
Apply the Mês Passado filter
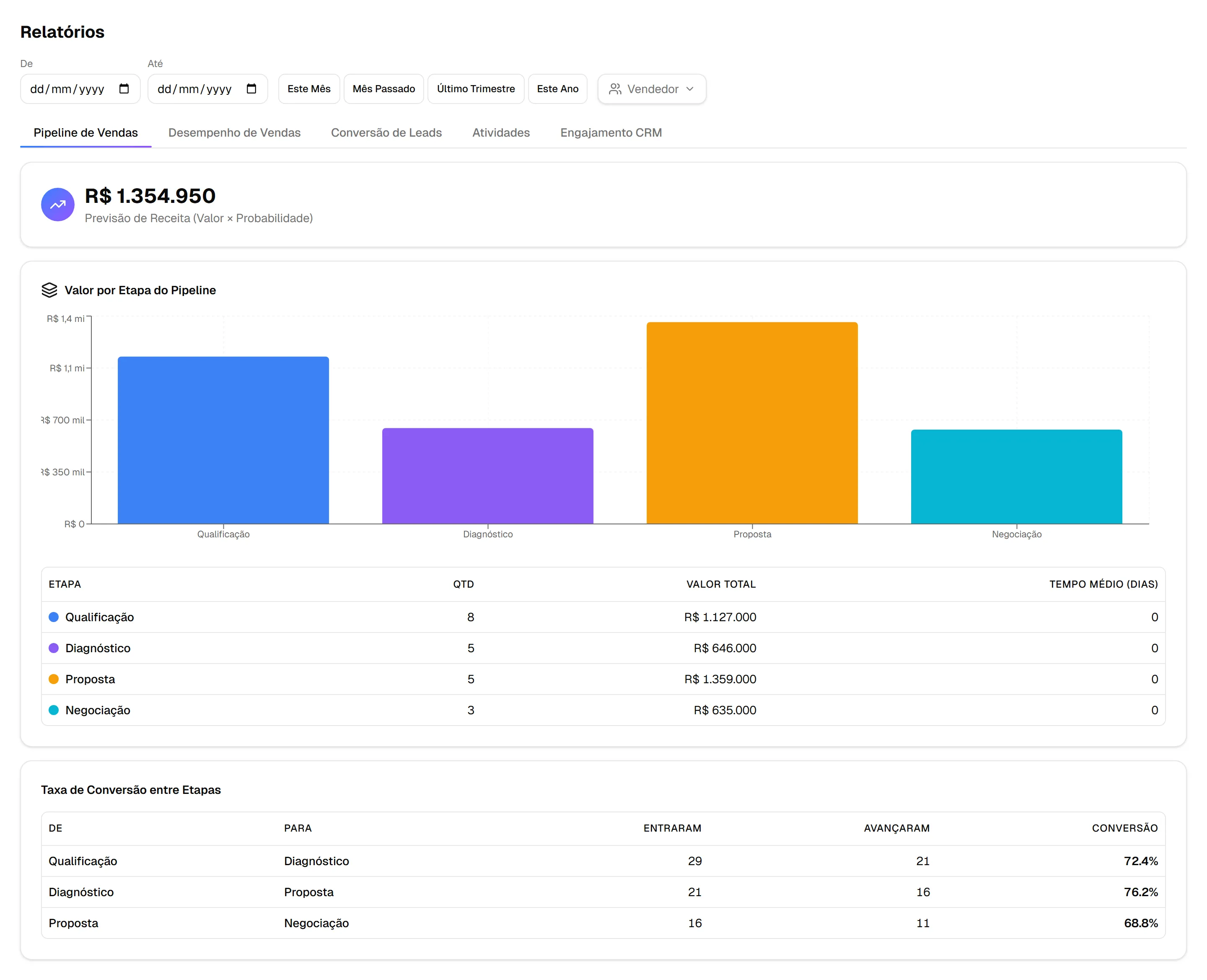click(384, 89)
